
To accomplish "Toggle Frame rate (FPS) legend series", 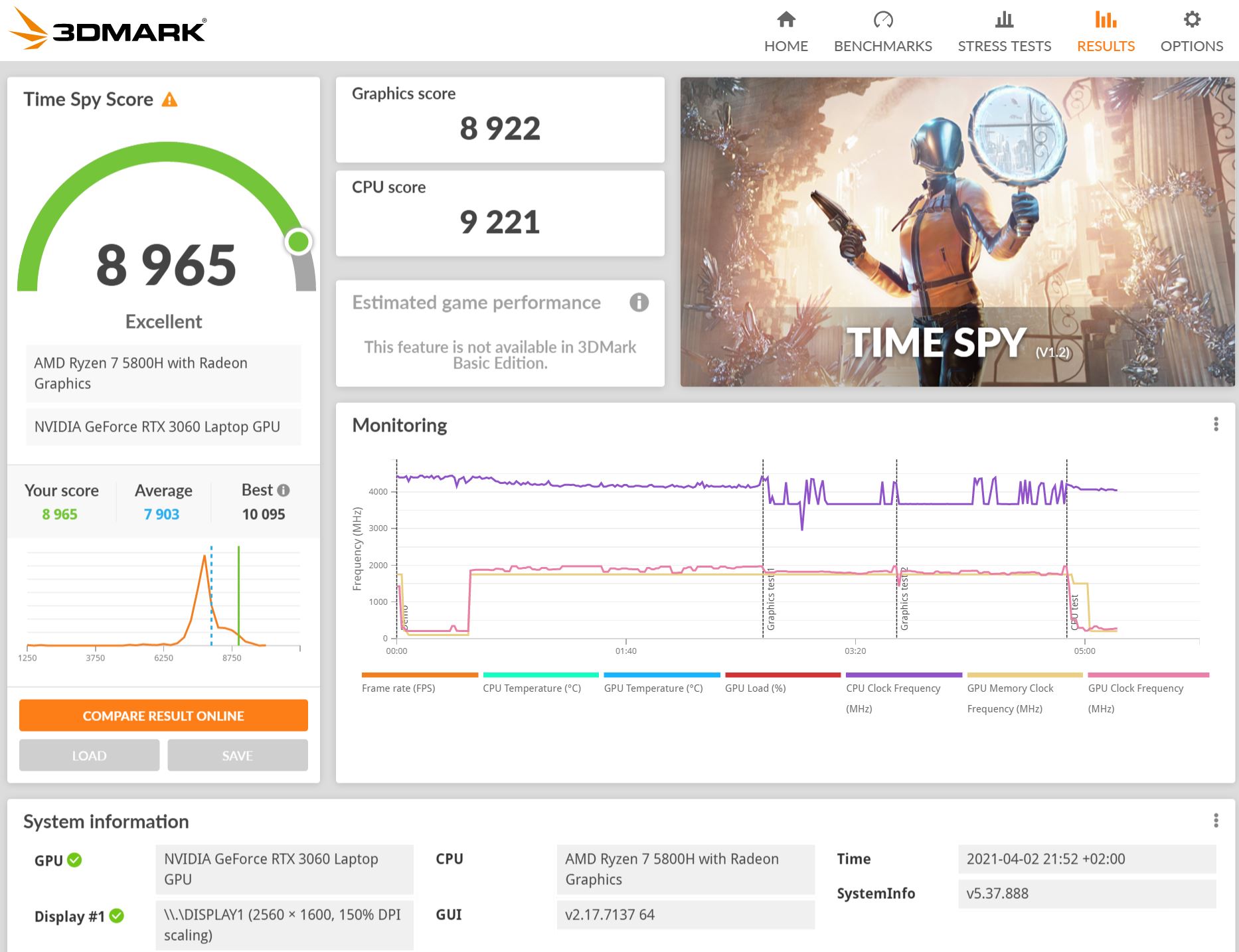I will [x=398, y=688].
